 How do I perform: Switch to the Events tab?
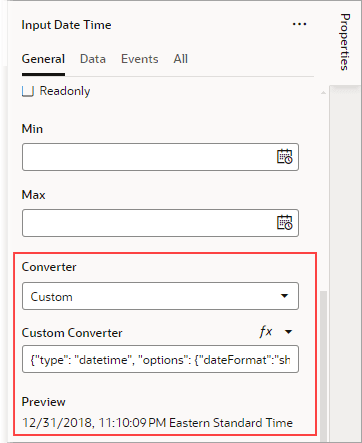[140, 59]
